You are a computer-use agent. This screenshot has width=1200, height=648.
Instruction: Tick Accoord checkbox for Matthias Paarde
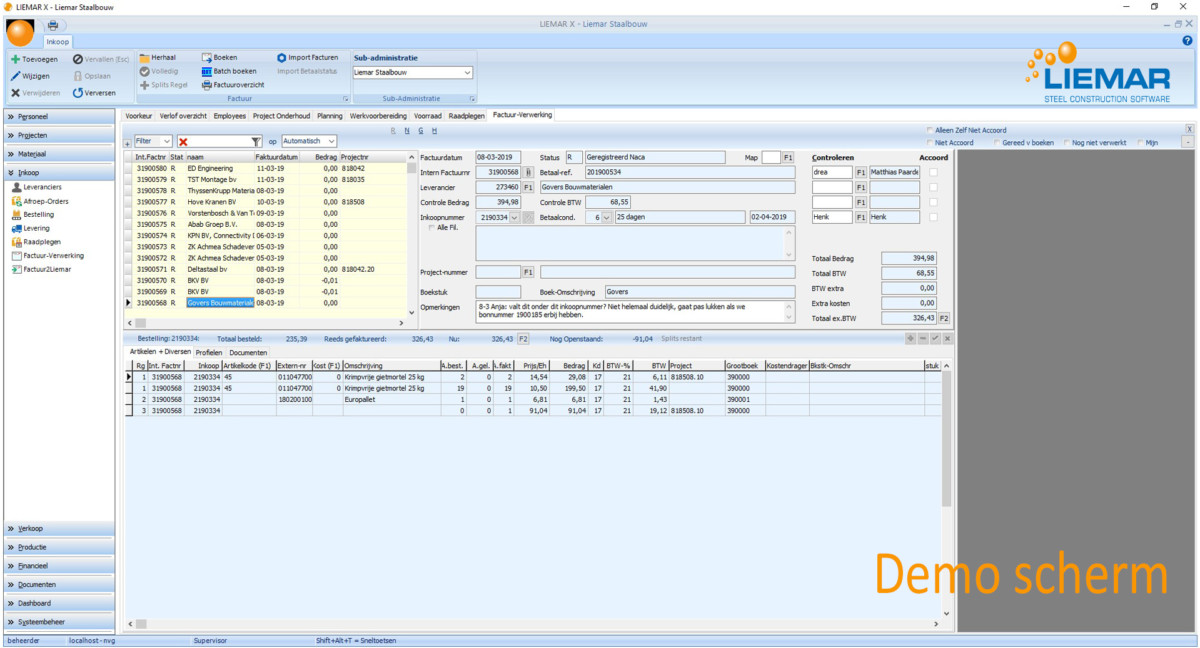point(933,173)
